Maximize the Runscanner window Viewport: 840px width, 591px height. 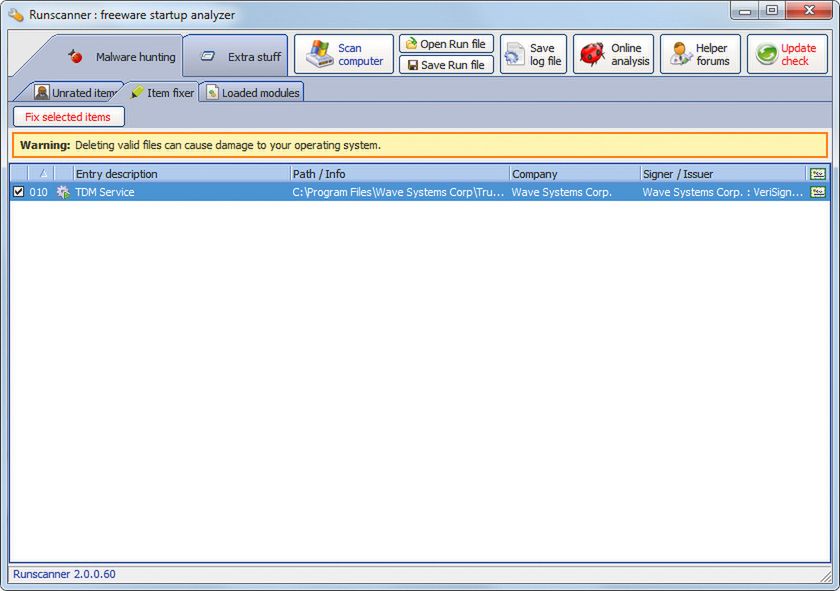771,10
